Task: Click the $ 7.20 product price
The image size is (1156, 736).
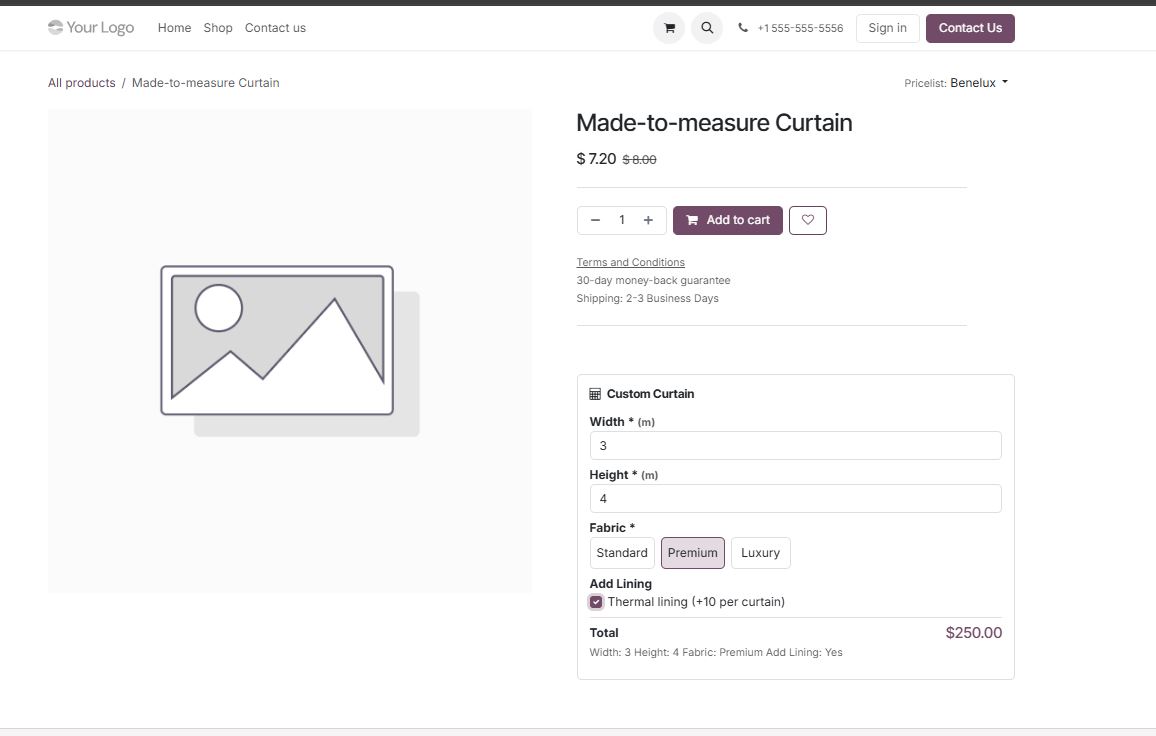Action: tap(596, 159)
